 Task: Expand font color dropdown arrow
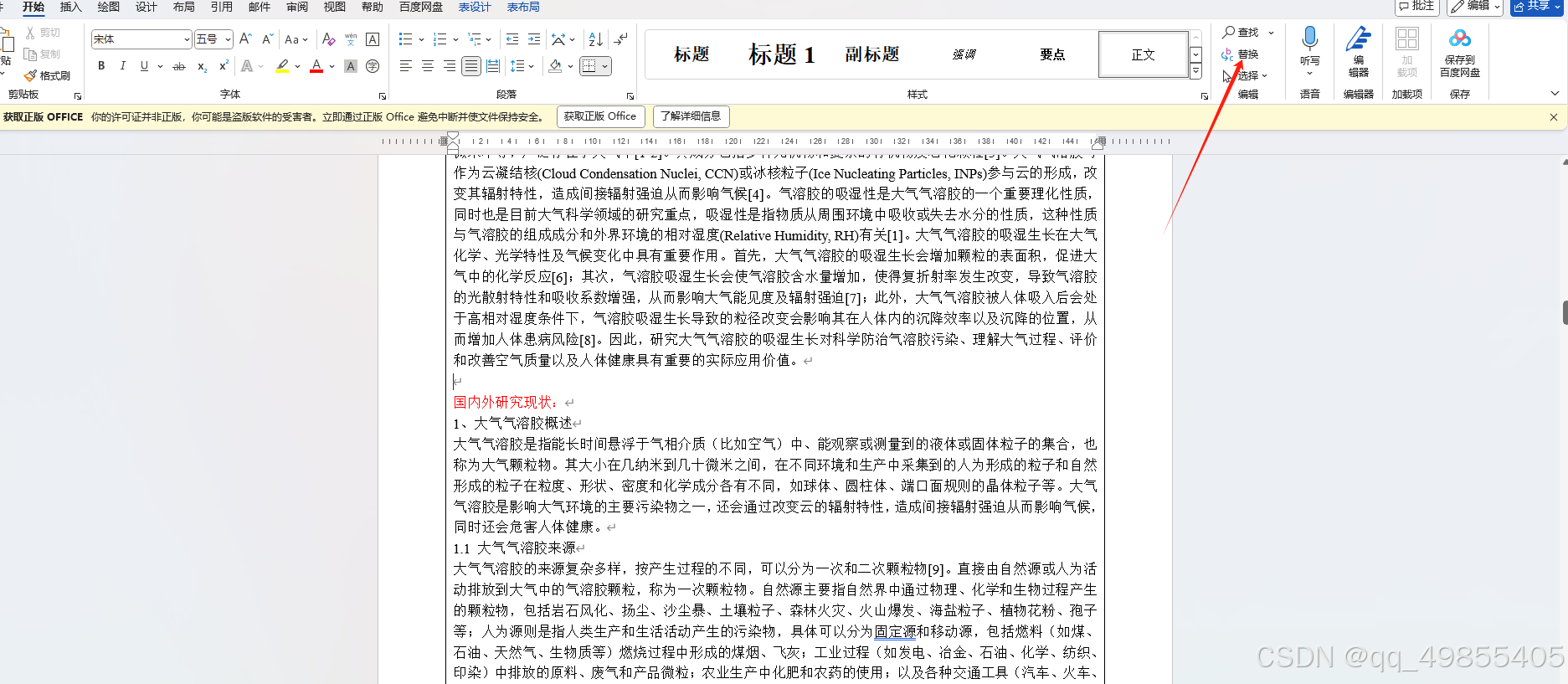(332, 66)
